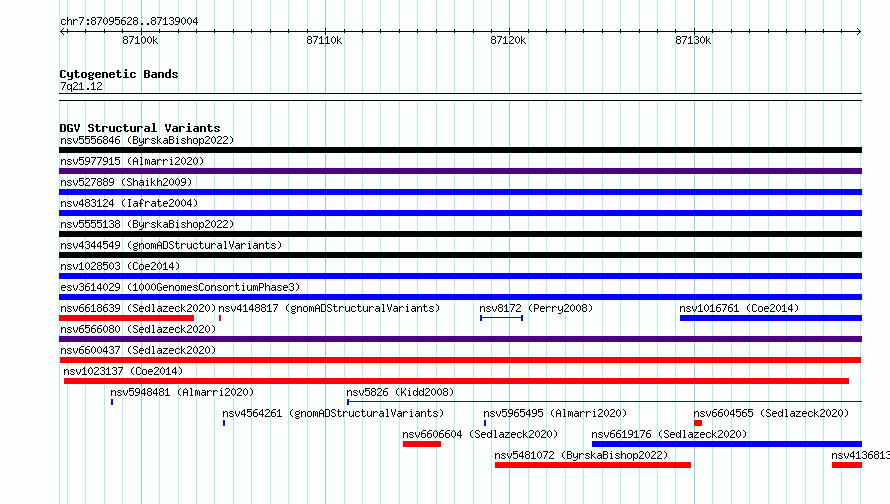
Task: Click the nsv6600437 (Sedlazeck2020) label
Action: (x=138, y=350)
